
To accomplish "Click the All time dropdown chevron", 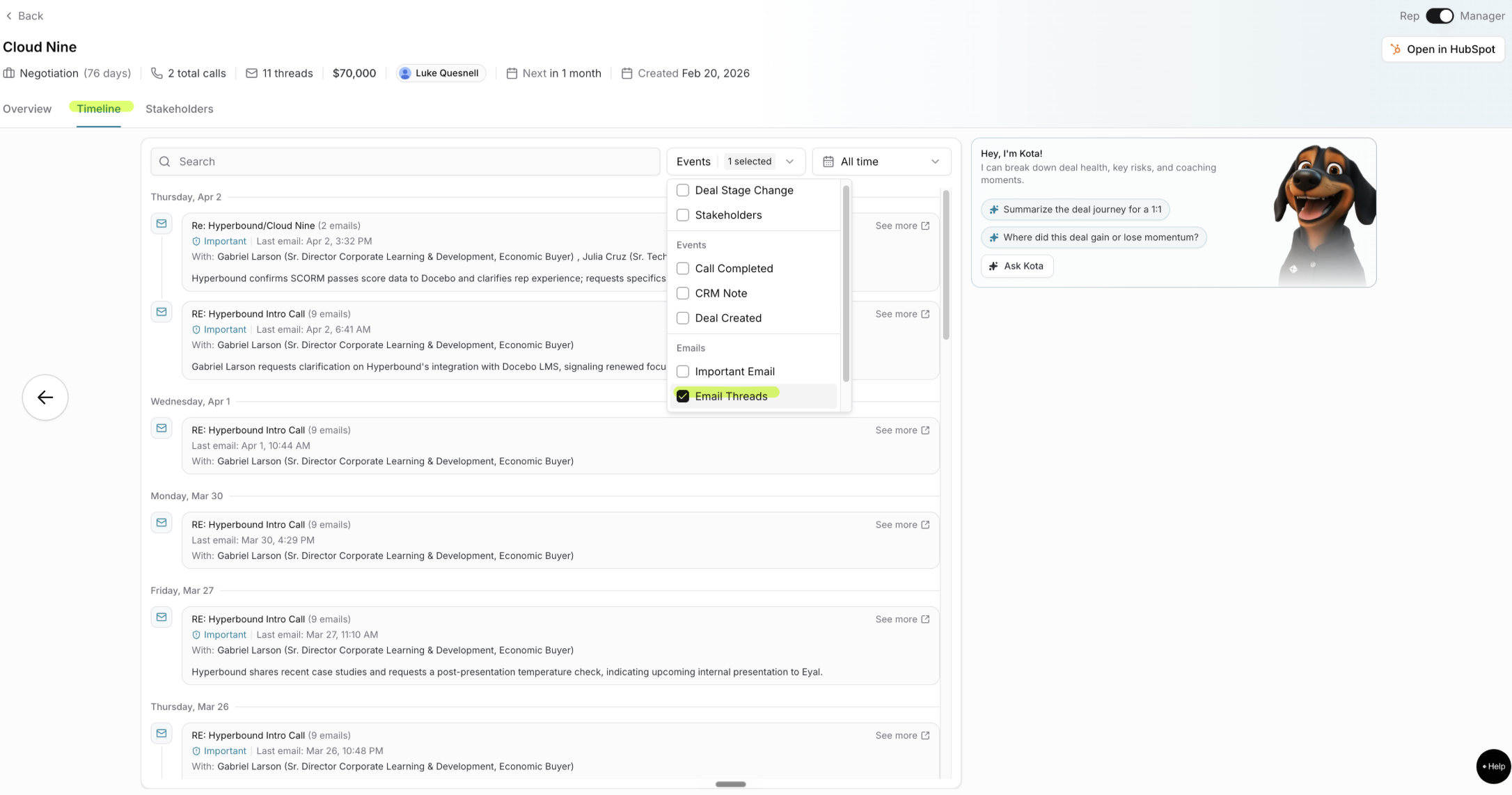I will coord(935,162).
